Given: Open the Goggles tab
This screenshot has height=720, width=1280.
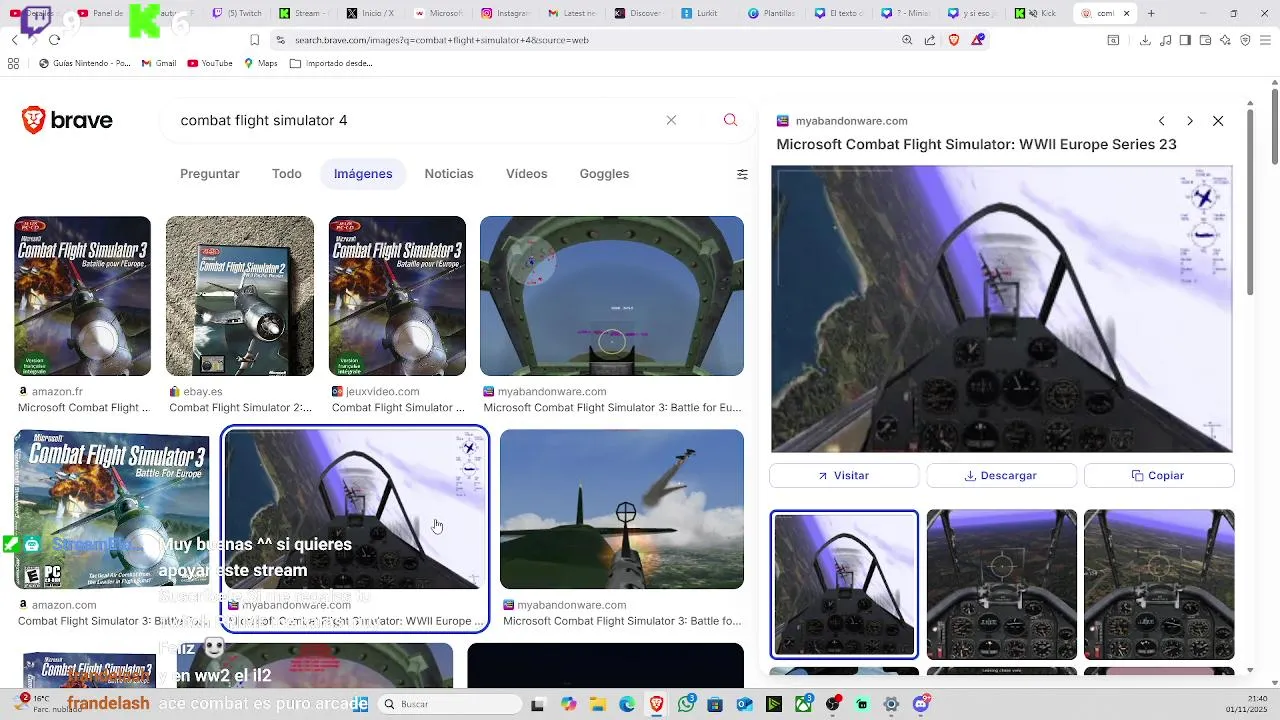Looking at the screenshot, I should 604,174.
